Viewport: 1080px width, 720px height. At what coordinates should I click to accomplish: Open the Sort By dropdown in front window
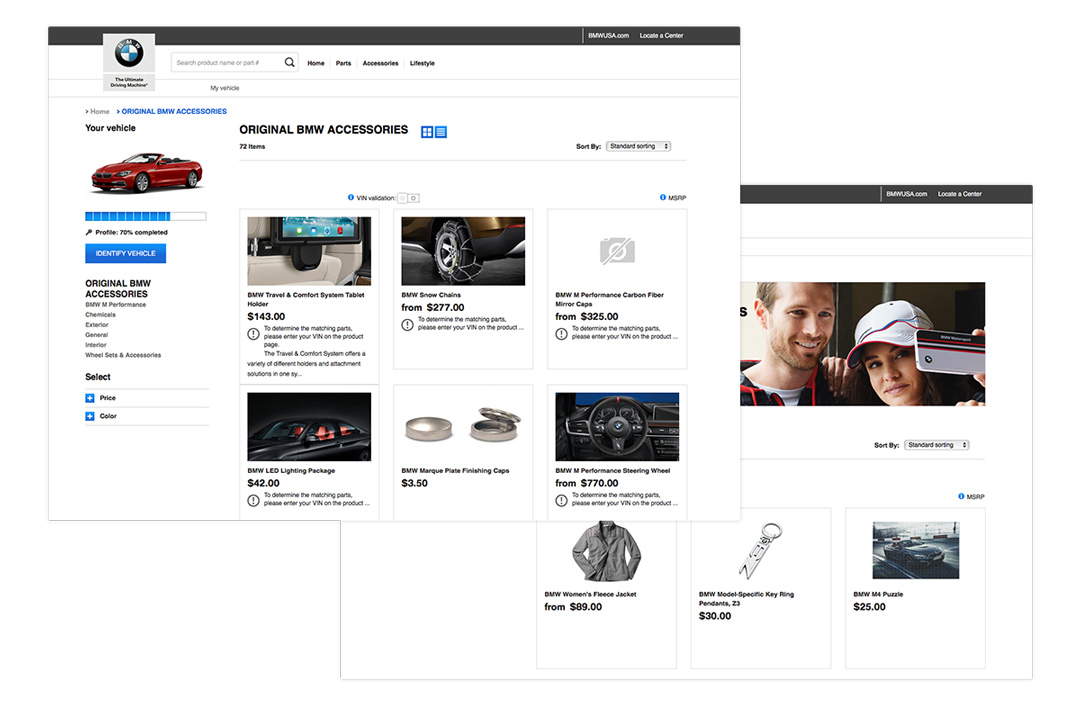click(638, 146)
